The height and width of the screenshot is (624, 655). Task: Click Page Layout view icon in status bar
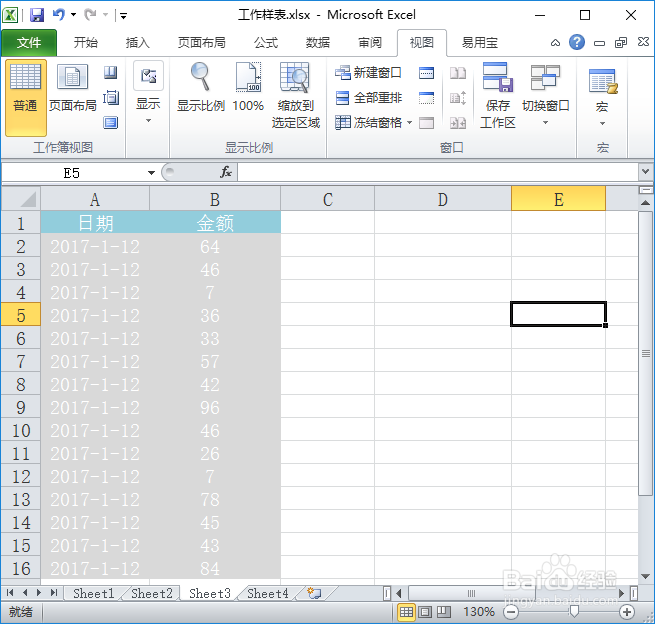425,612
